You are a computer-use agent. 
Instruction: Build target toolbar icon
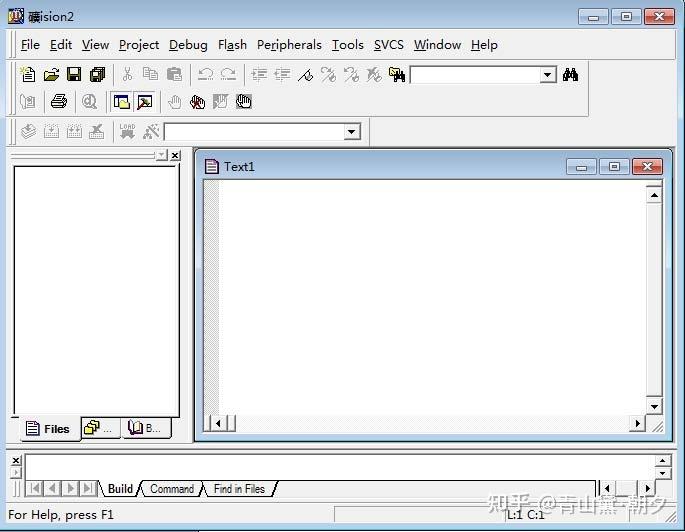coord(52,131)
